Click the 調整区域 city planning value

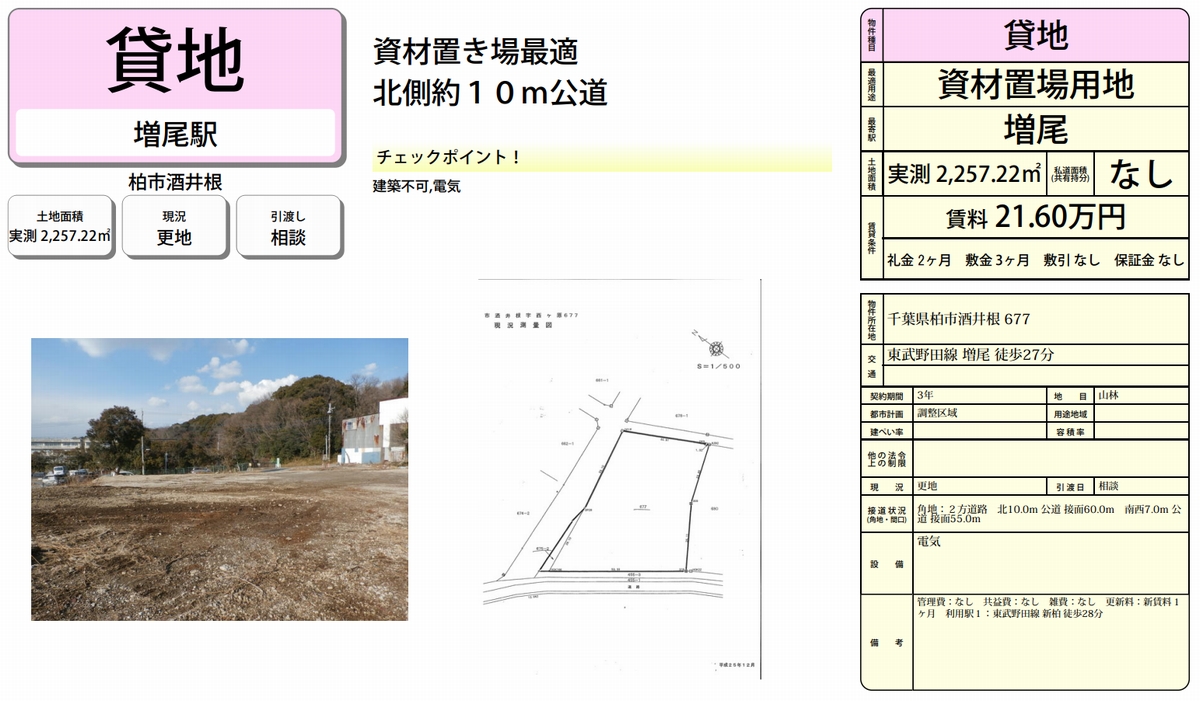tap(937, 413)
